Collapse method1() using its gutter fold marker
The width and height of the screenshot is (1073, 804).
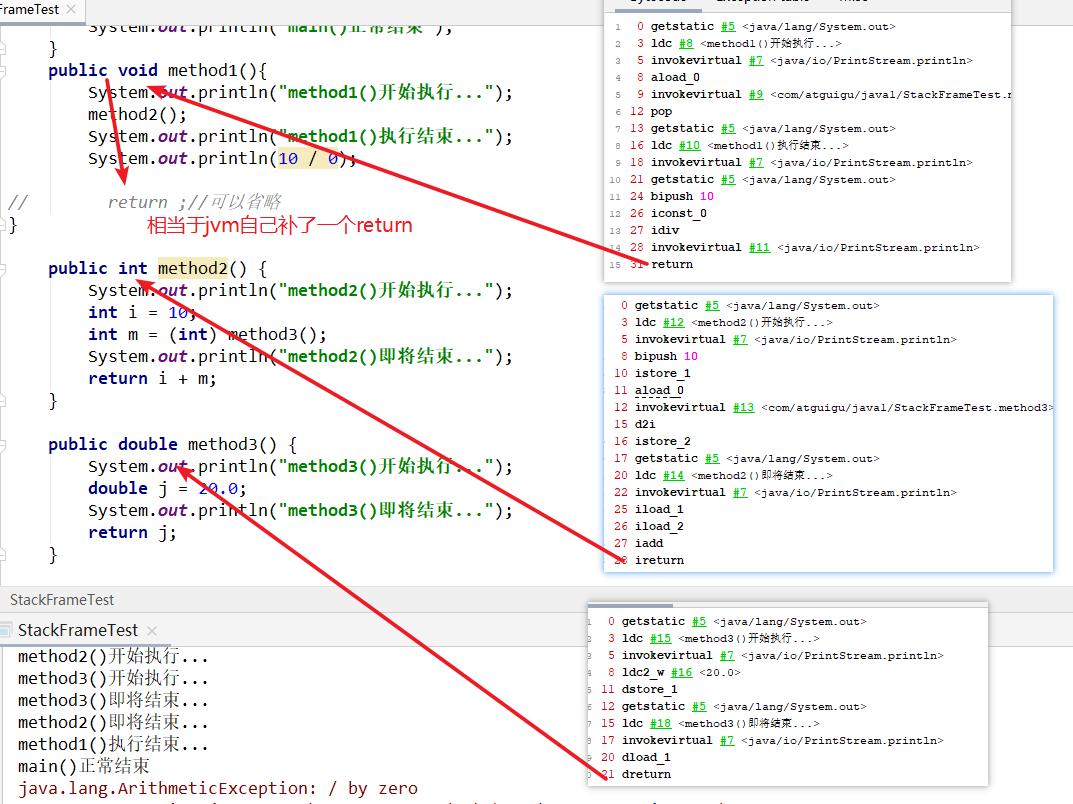[x=3, y=70]
